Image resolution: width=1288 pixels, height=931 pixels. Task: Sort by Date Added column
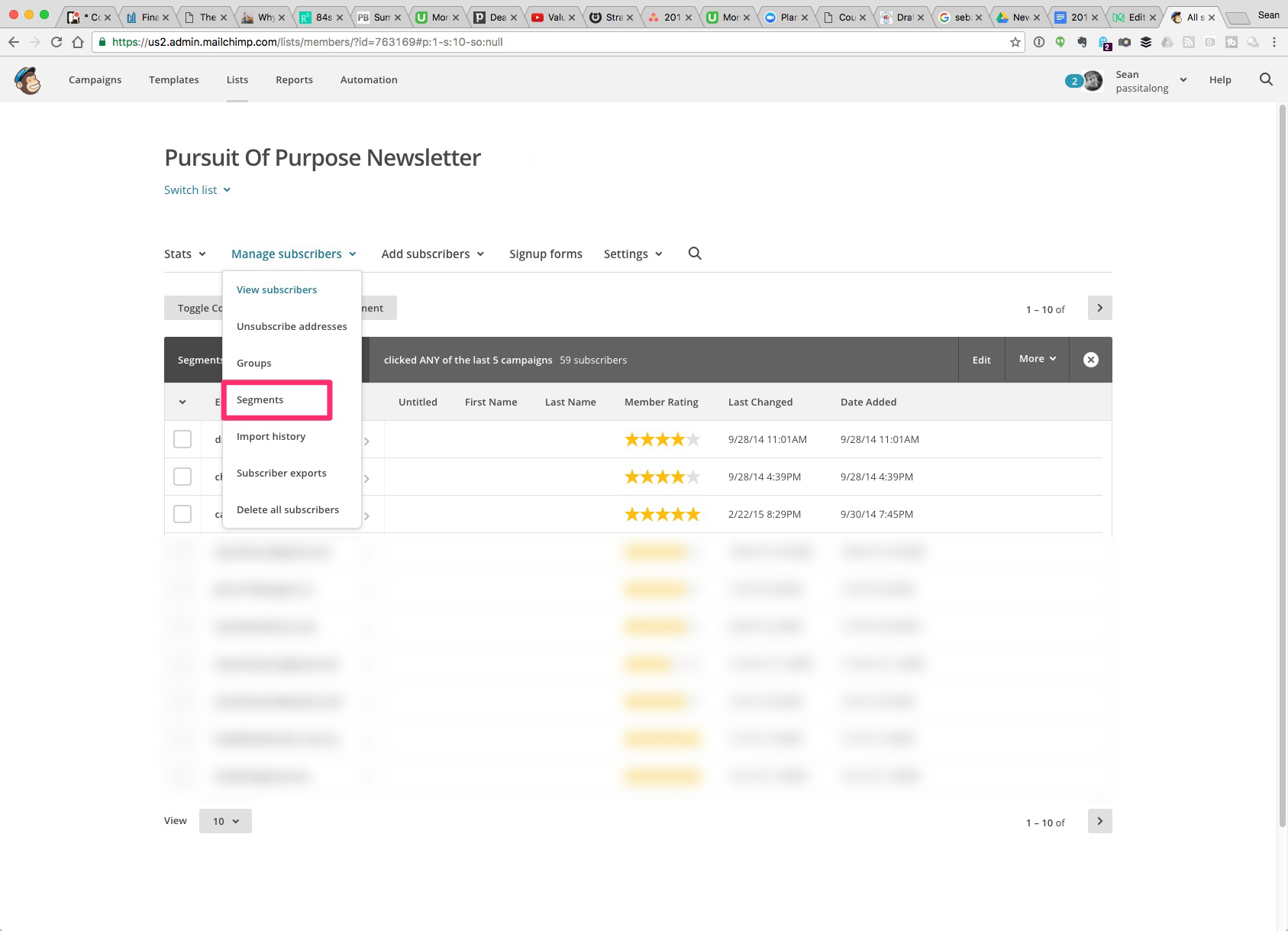(x=869, y=402)
